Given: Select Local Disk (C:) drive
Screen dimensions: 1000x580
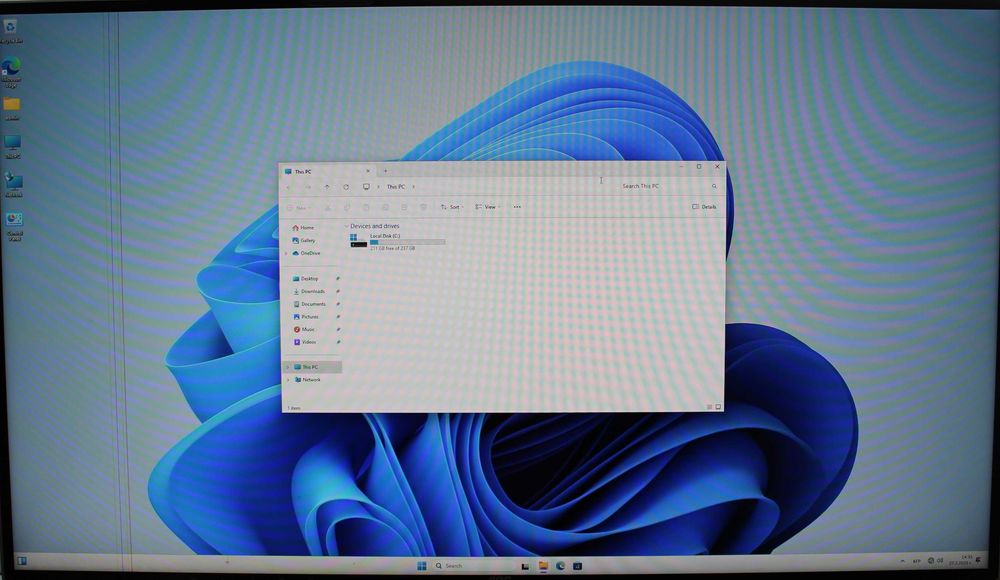Looking at the screenshot, I should [398, 242].
